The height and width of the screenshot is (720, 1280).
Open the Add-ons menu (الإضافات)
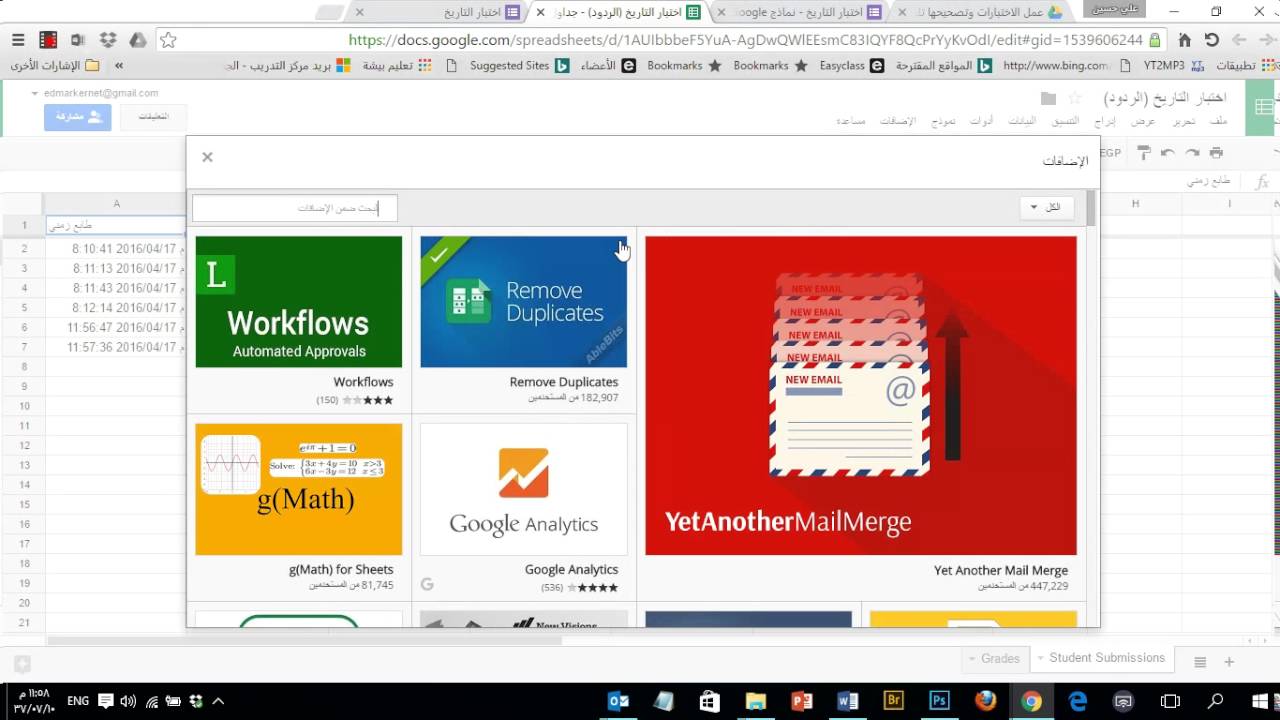tap(898, 121)
